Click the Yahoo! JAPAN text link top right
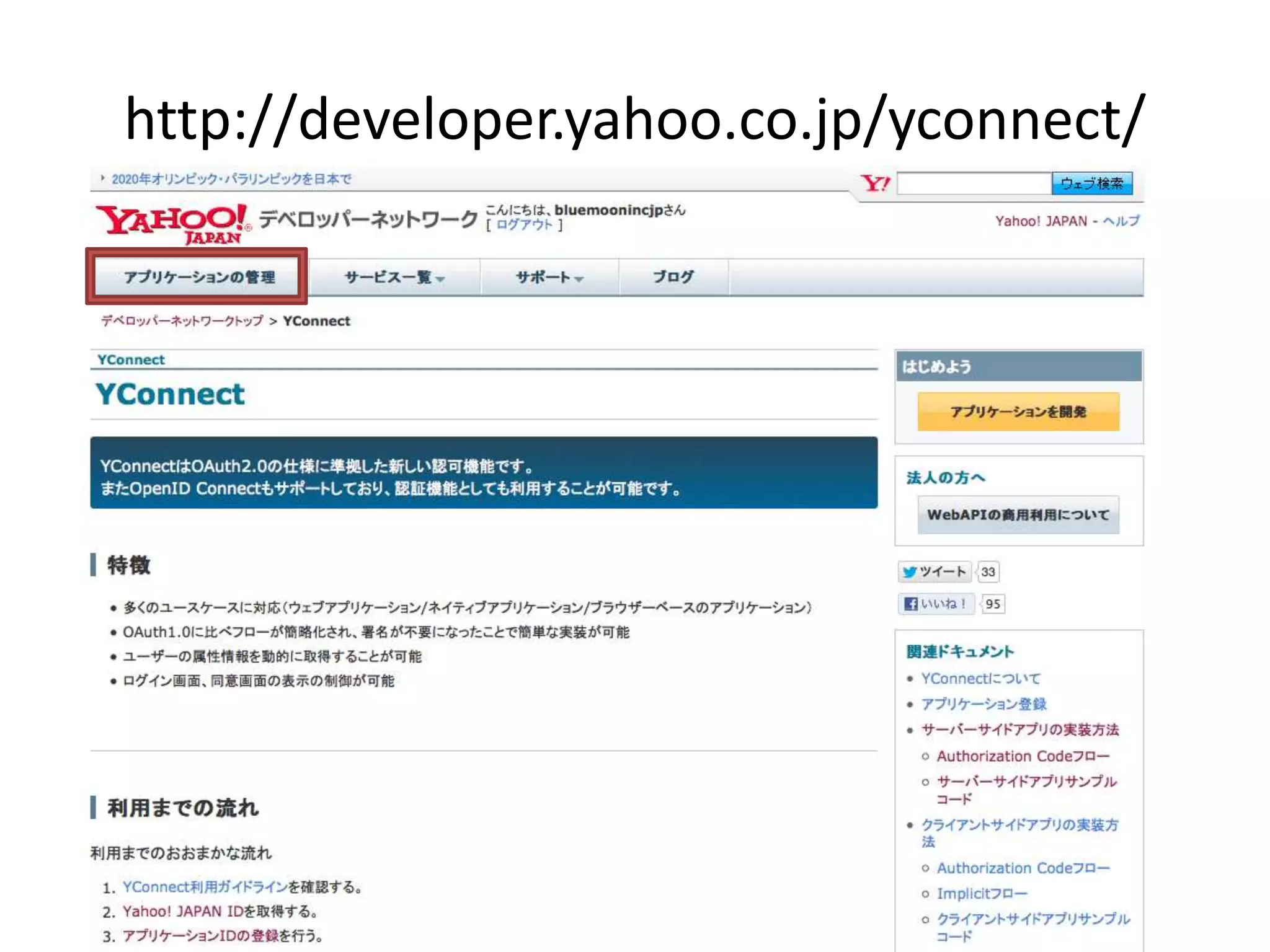The image size is (1270, 952). coord(1041,221)
